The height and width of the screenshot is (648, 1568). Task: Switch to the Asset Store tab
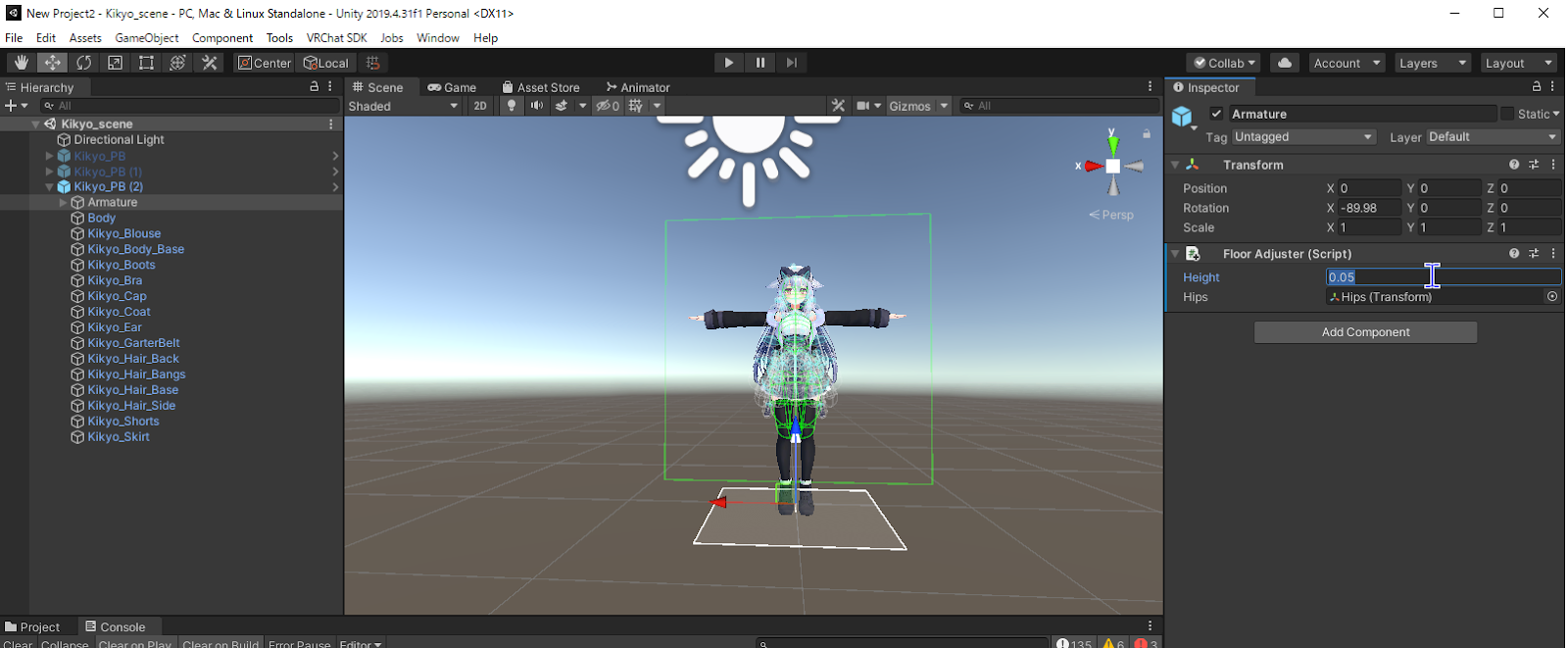[x=541, y=87]
